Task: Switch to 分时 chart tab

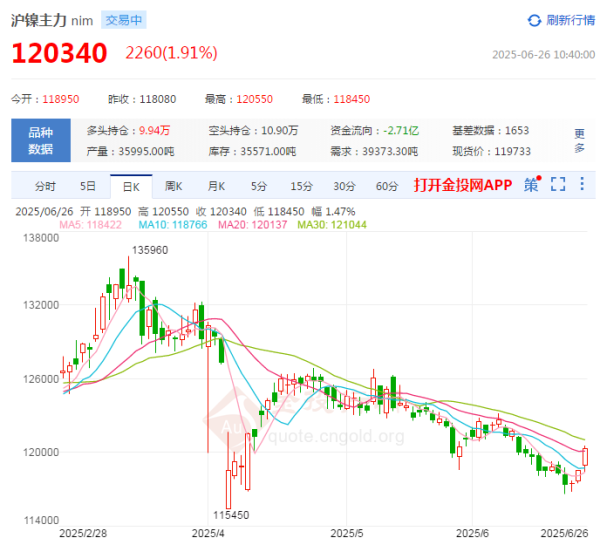Action: pyautogui.click(x=45, y=186)
